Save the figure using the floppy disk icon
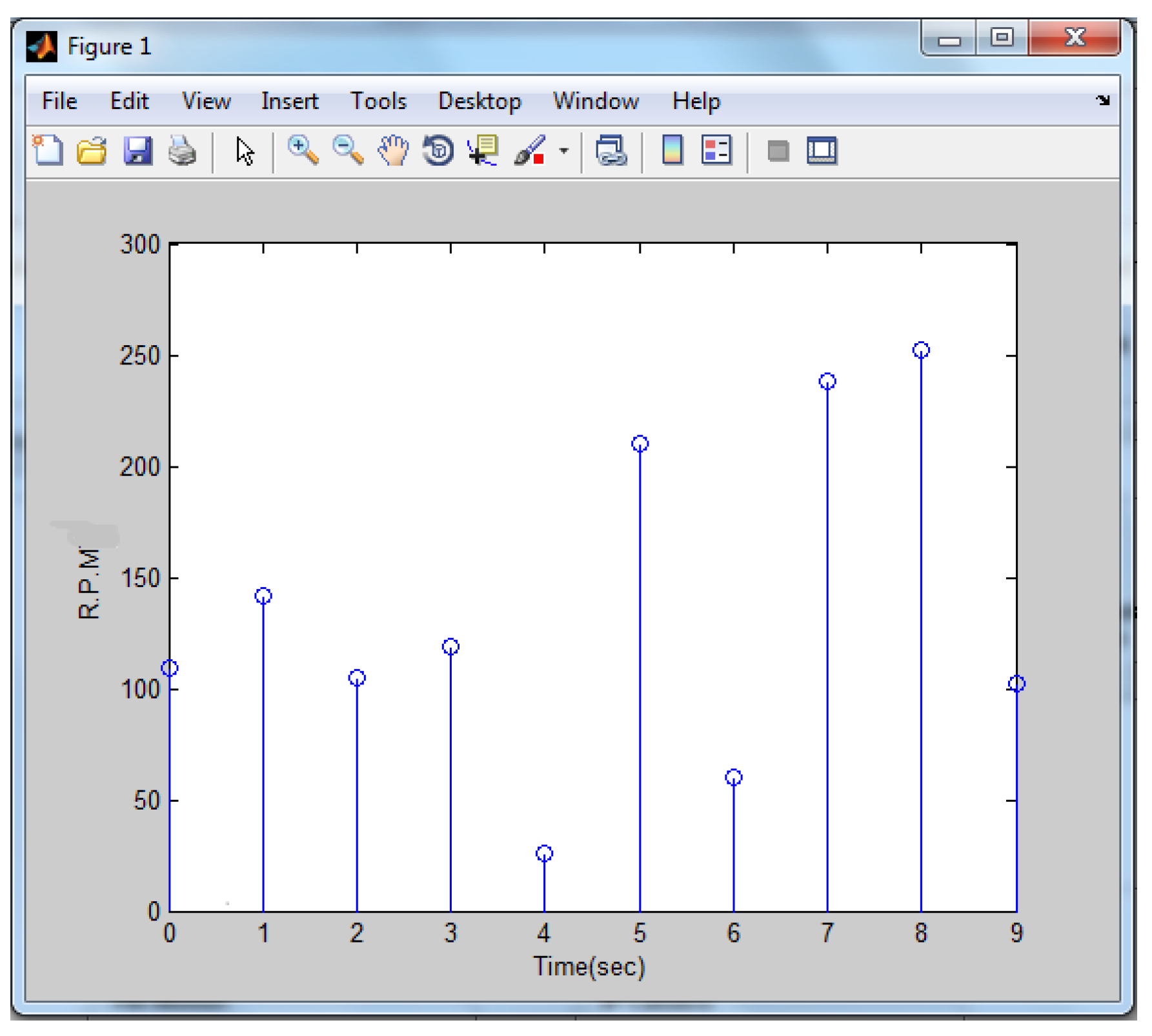 (137, 151)
